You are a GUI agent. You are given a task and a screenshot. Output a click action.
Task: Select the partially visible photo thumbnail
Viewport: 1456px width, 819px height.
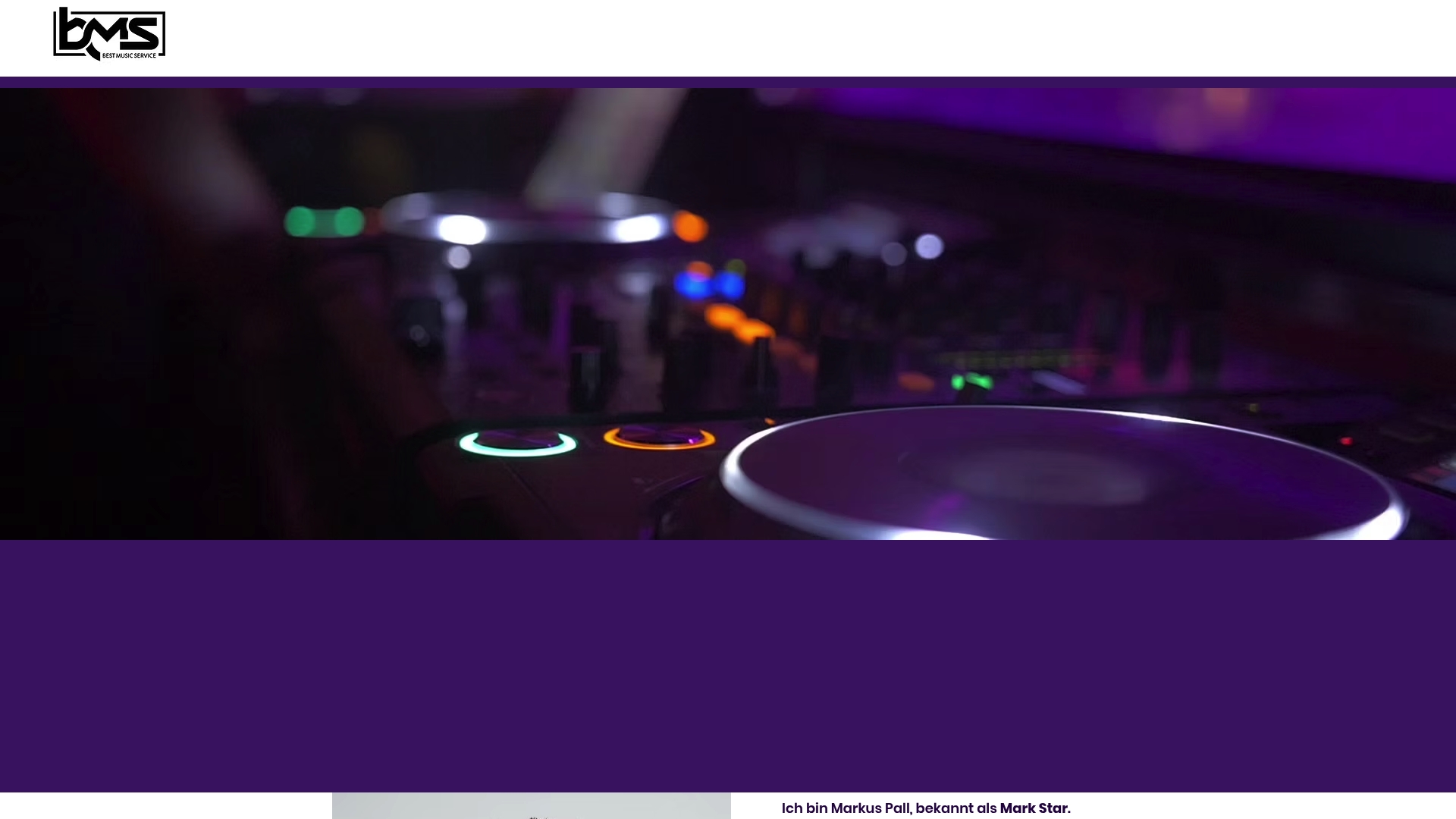(x=531, y=805)
